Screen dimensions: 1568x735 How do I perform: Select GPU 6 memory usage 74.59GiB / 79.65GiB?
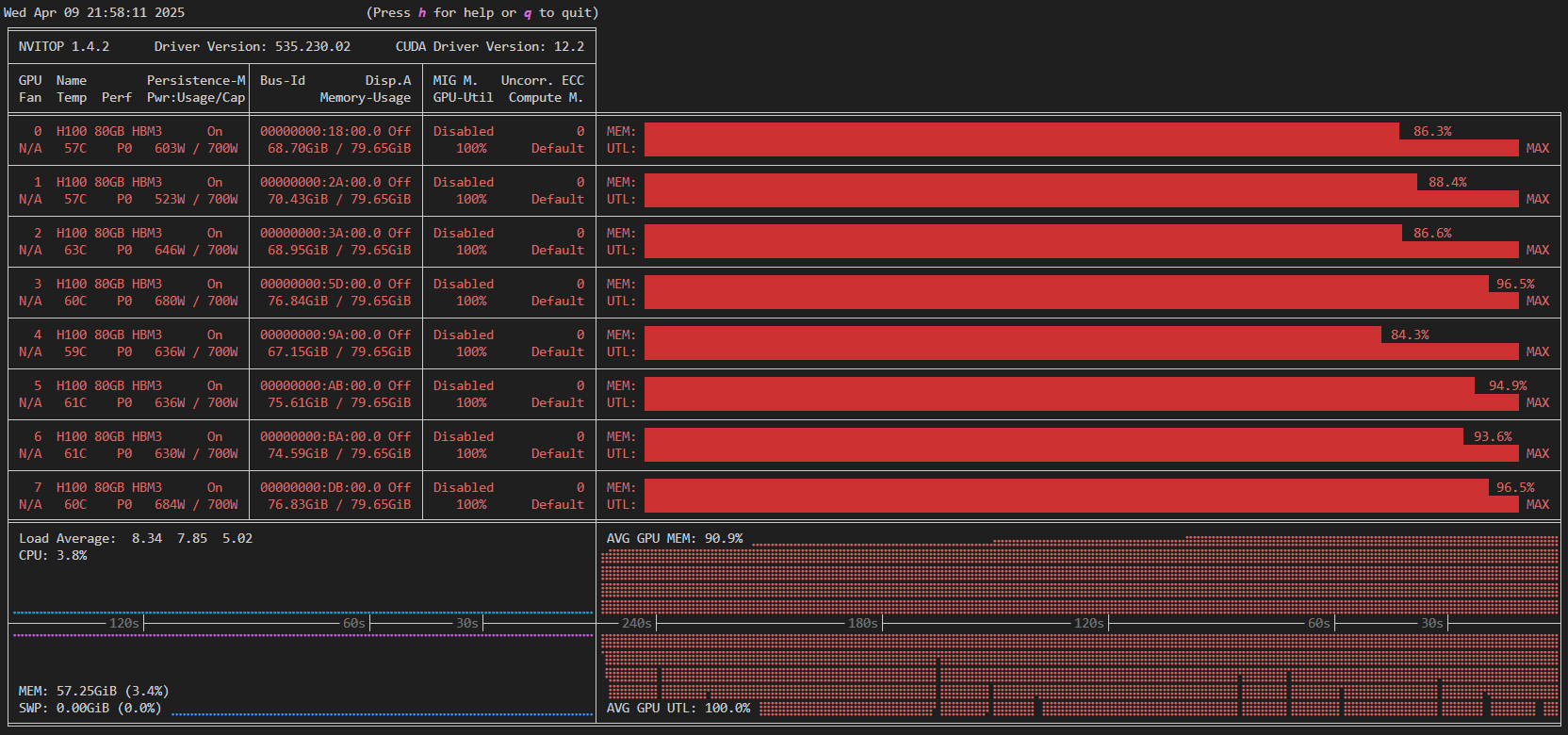click(x=339, y=453)
